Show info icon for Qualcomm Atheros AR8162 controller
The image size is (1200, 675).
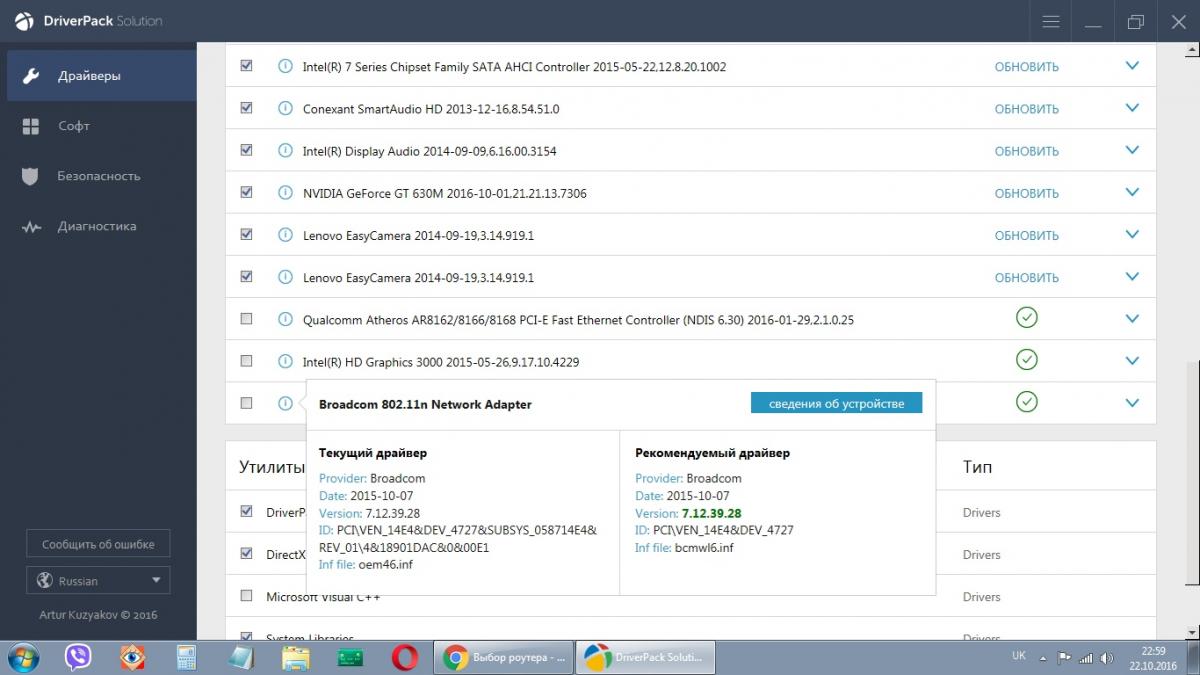click(x=285, y=320)
